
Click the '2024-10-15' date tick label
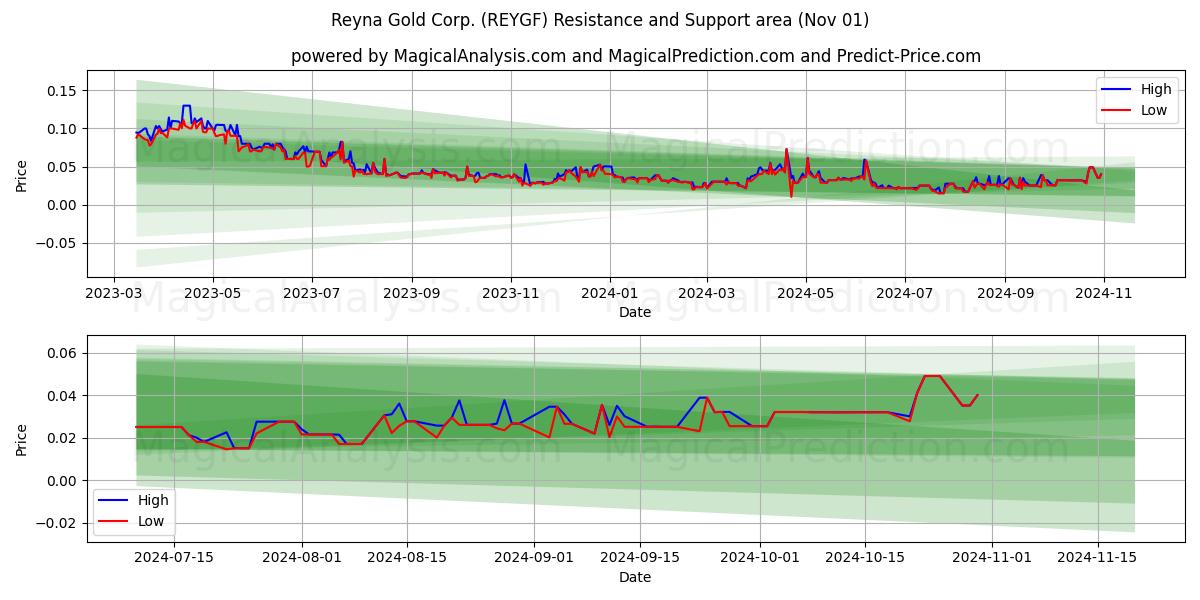pyautogui.click(x=865, y=559)
